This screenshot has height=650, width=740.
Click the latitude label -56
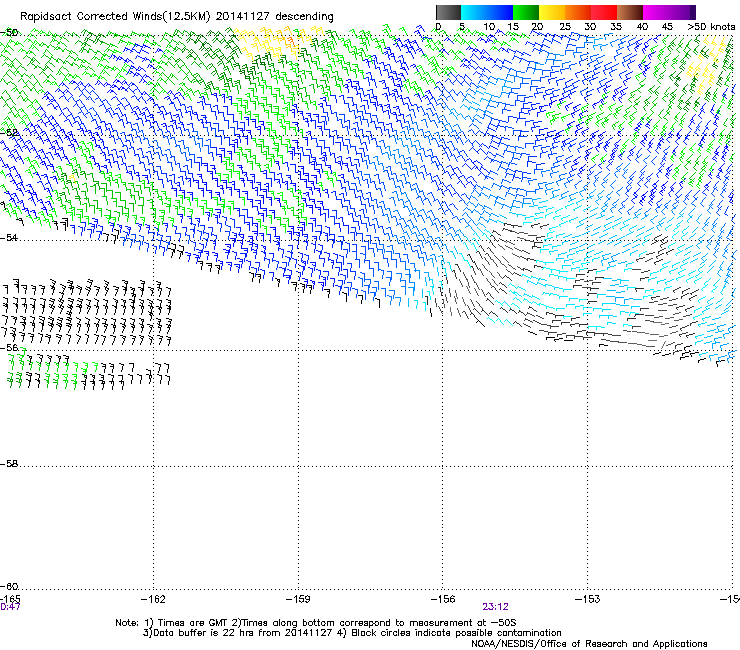point(9,348)
